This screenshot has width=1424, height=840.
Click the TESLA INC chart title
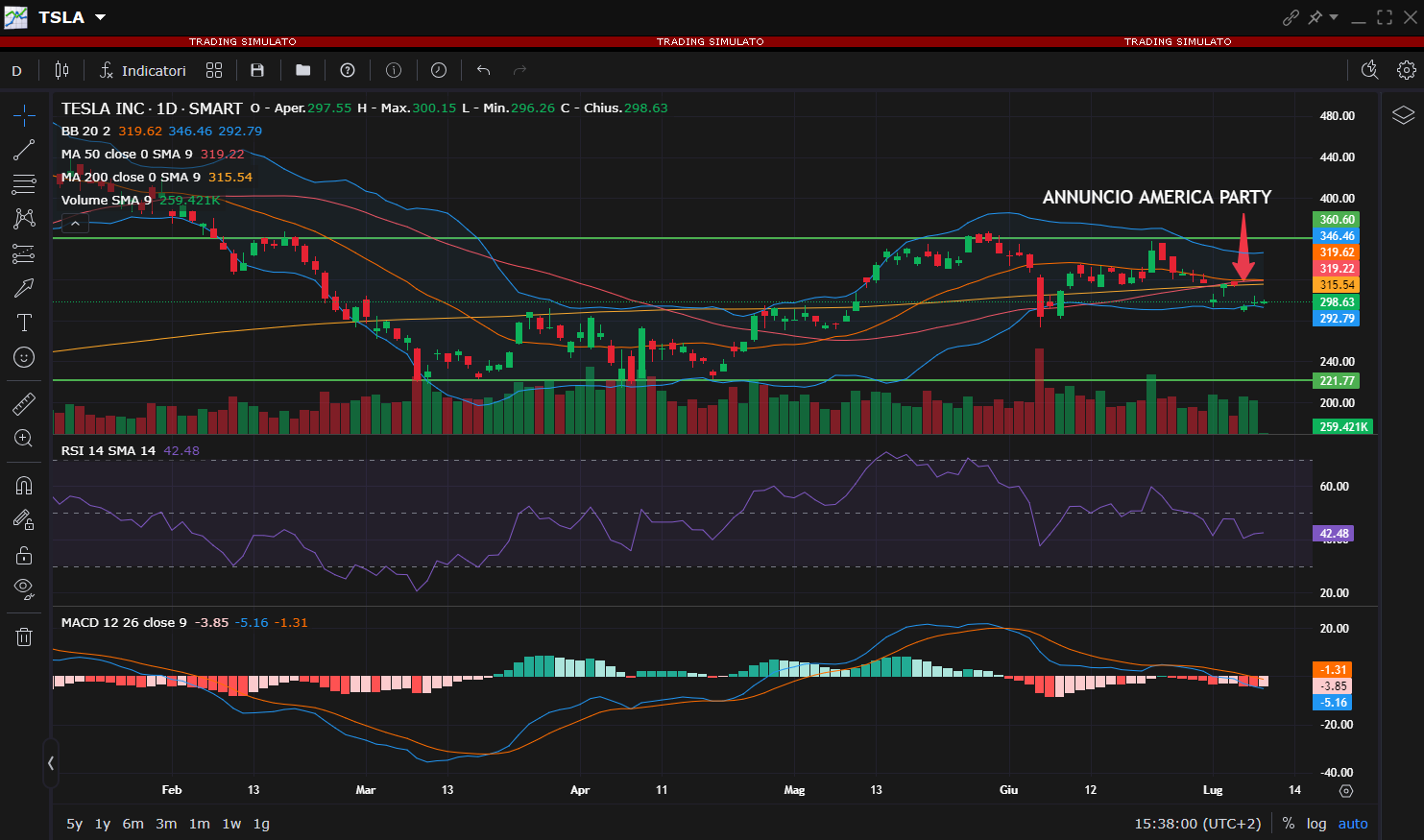pyautogui.click(x=152, y=108)
